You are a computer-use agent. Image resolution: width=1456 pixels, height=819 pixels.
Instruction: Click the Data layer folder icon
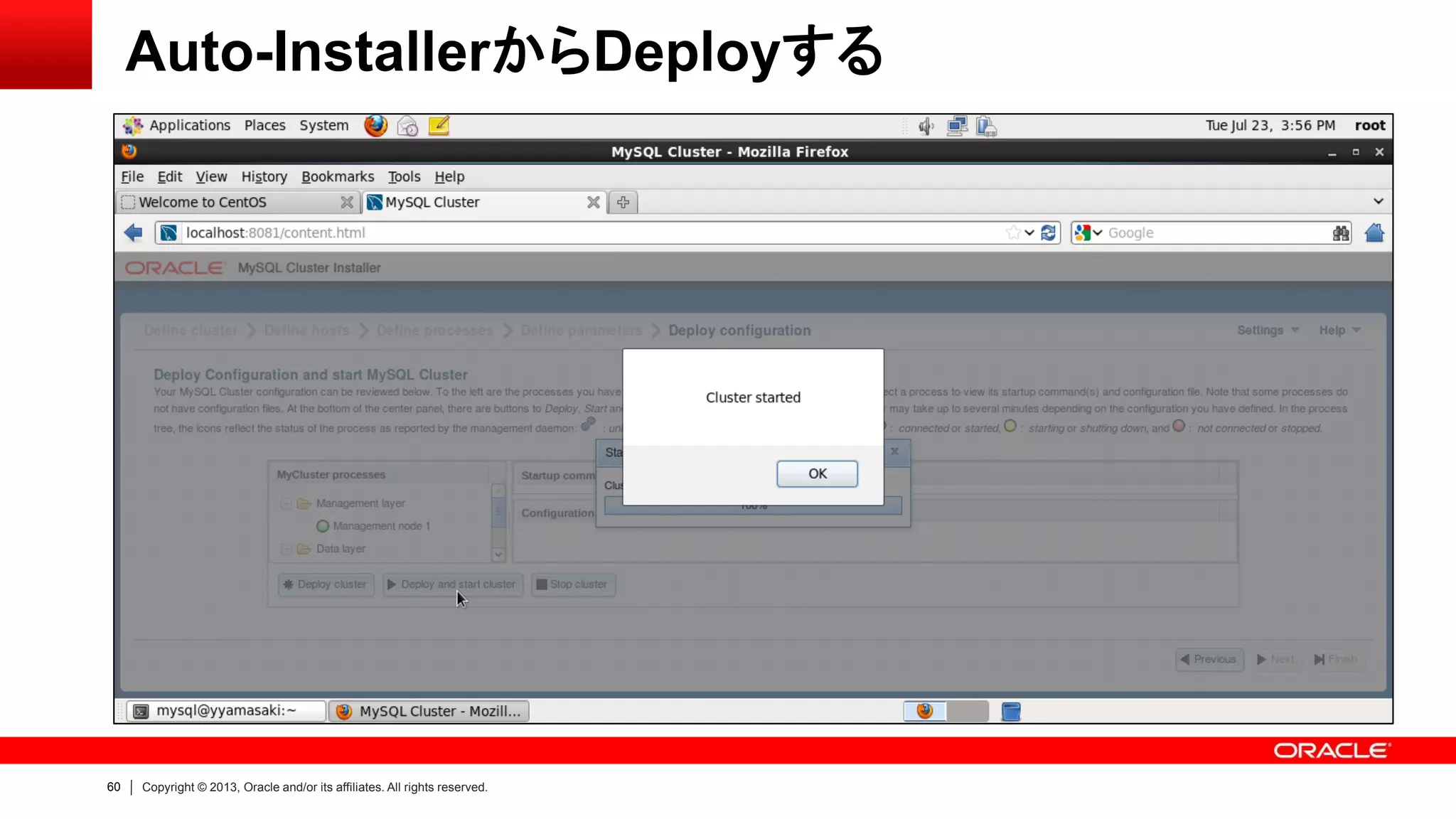(x=304, y=549)
